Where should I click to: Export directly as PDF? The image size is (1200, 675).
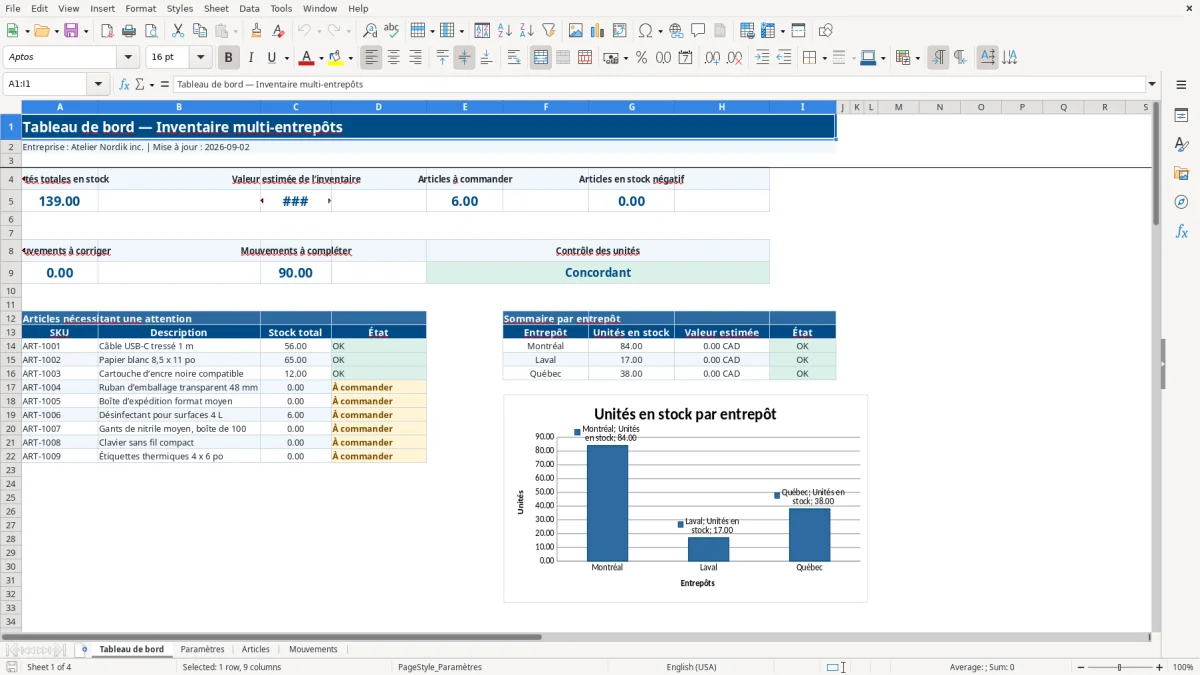[107, 31]
